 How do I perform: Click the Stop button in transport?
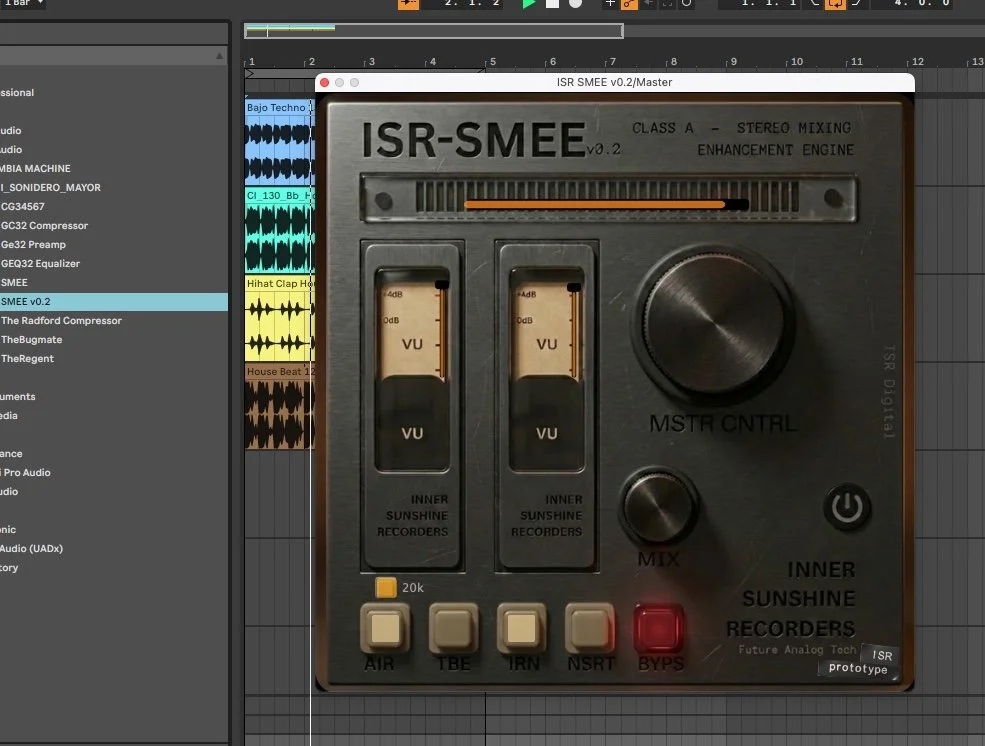pyautogui.click(x=552, y=3)
